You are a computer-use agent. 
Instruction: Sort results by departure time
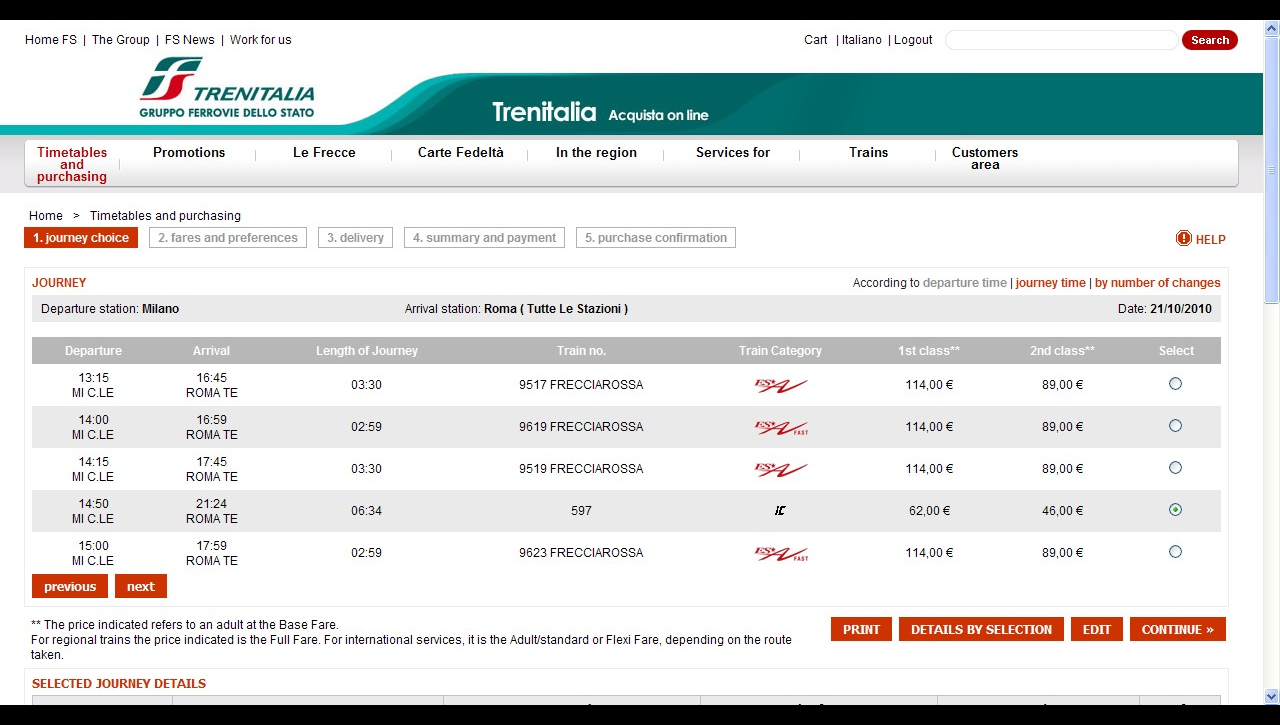click(x=965, y=283)
